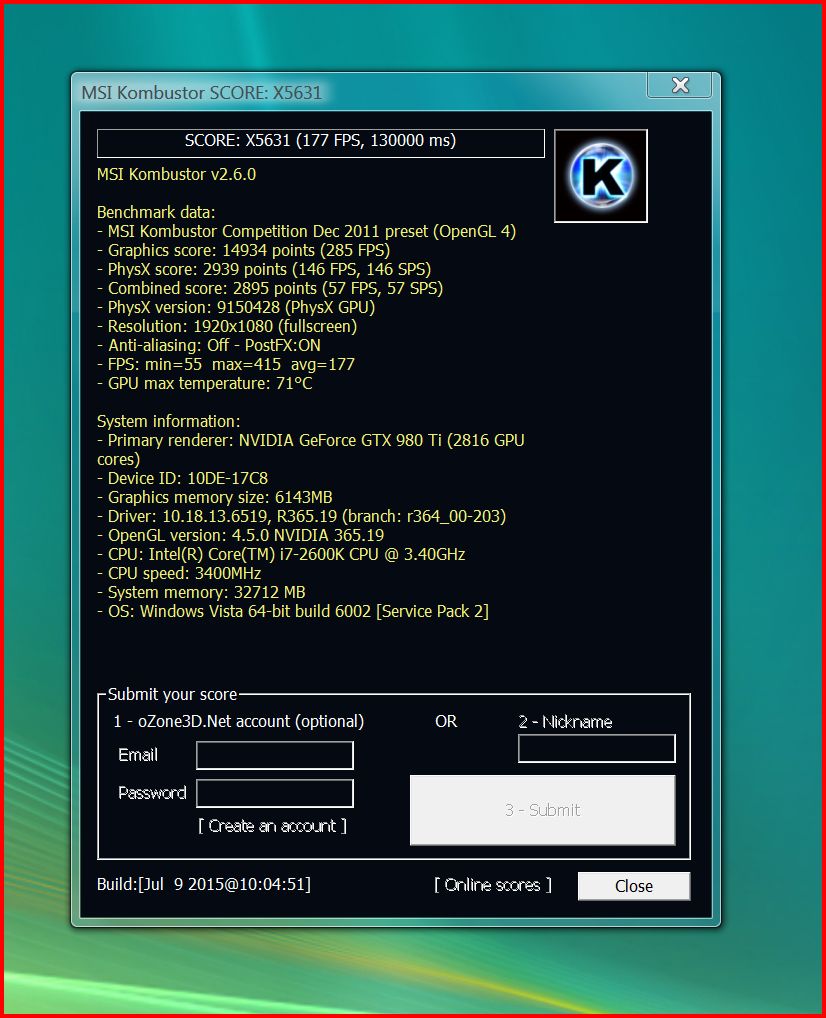Click the Graphics memory size: 6143MB line

(x=214, y=497)
